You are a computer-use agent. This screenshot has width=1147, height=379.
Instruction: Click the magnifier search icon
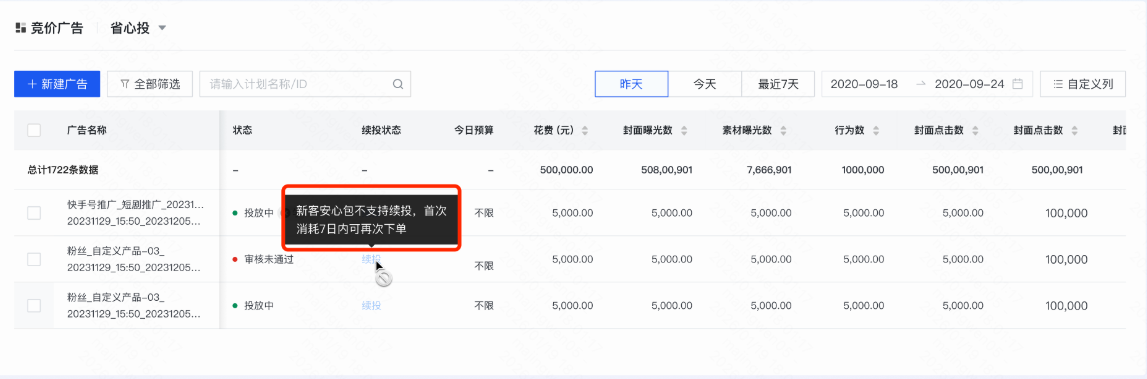tap(398, 84)
